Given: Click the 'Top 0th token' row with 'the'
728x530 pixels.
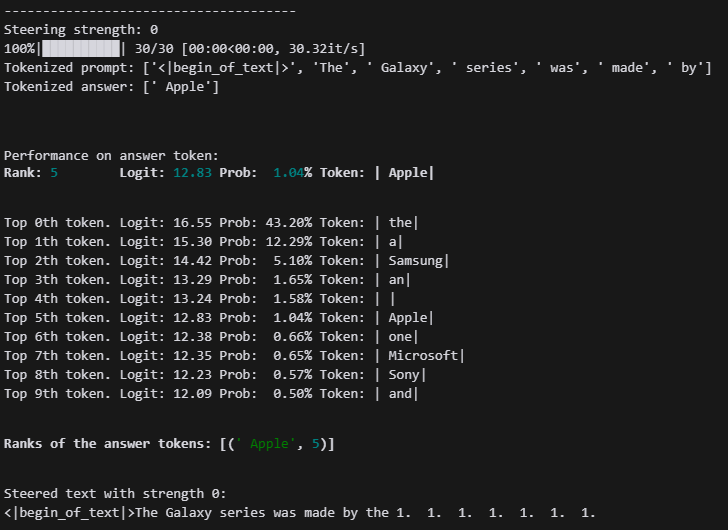Looking at the screenshot, I should coord(211,223).
